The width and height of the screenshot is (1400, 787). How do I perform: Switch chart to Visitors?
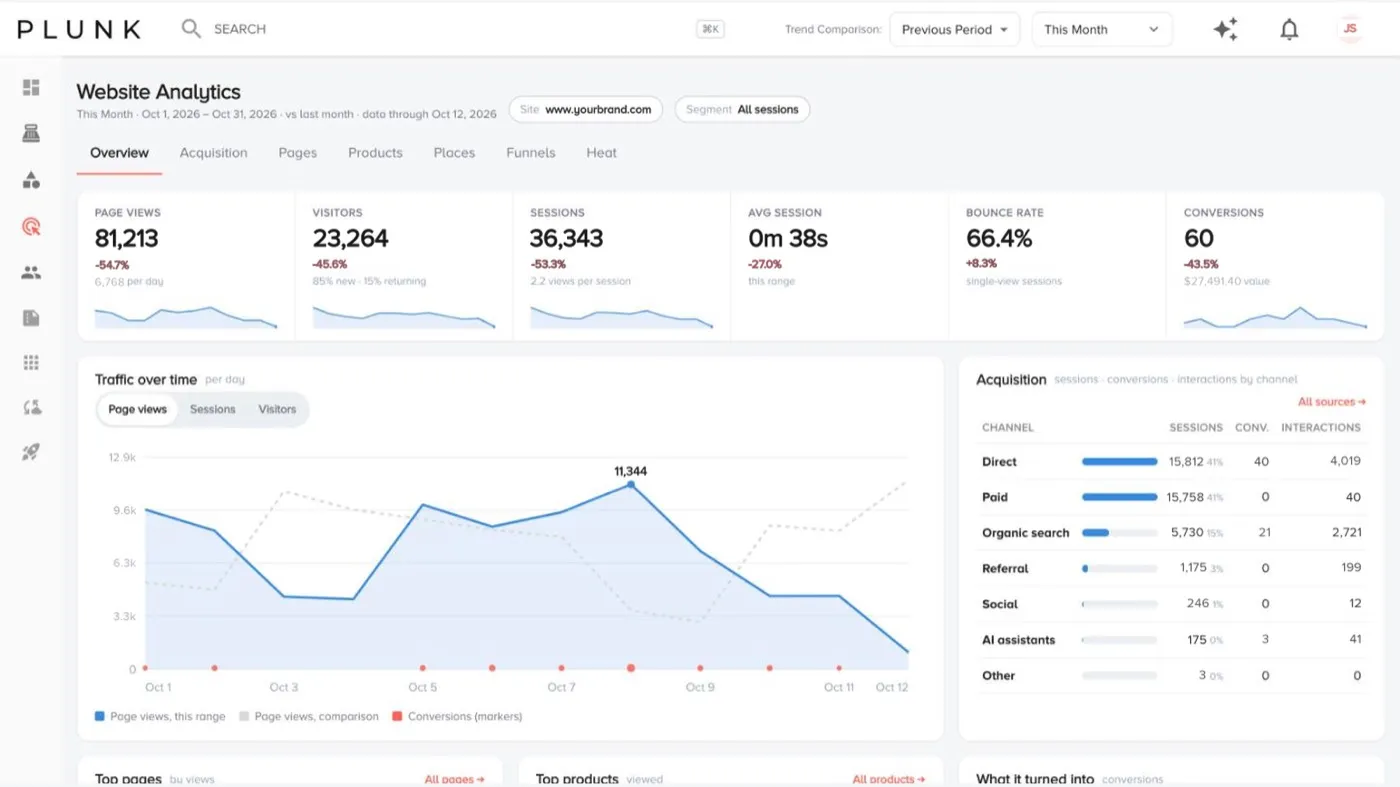(277, 410)
